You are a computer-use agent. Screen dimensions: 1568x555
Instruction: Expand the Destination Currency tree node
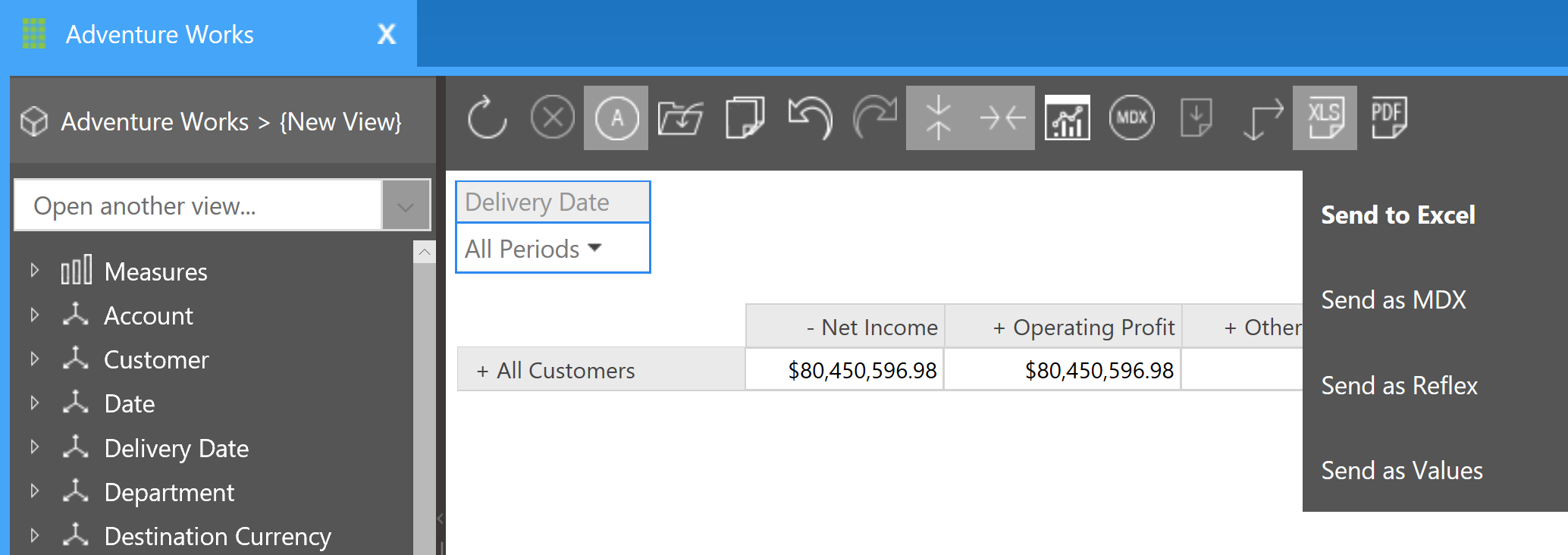pyautogui.click(x=34, y=535)
